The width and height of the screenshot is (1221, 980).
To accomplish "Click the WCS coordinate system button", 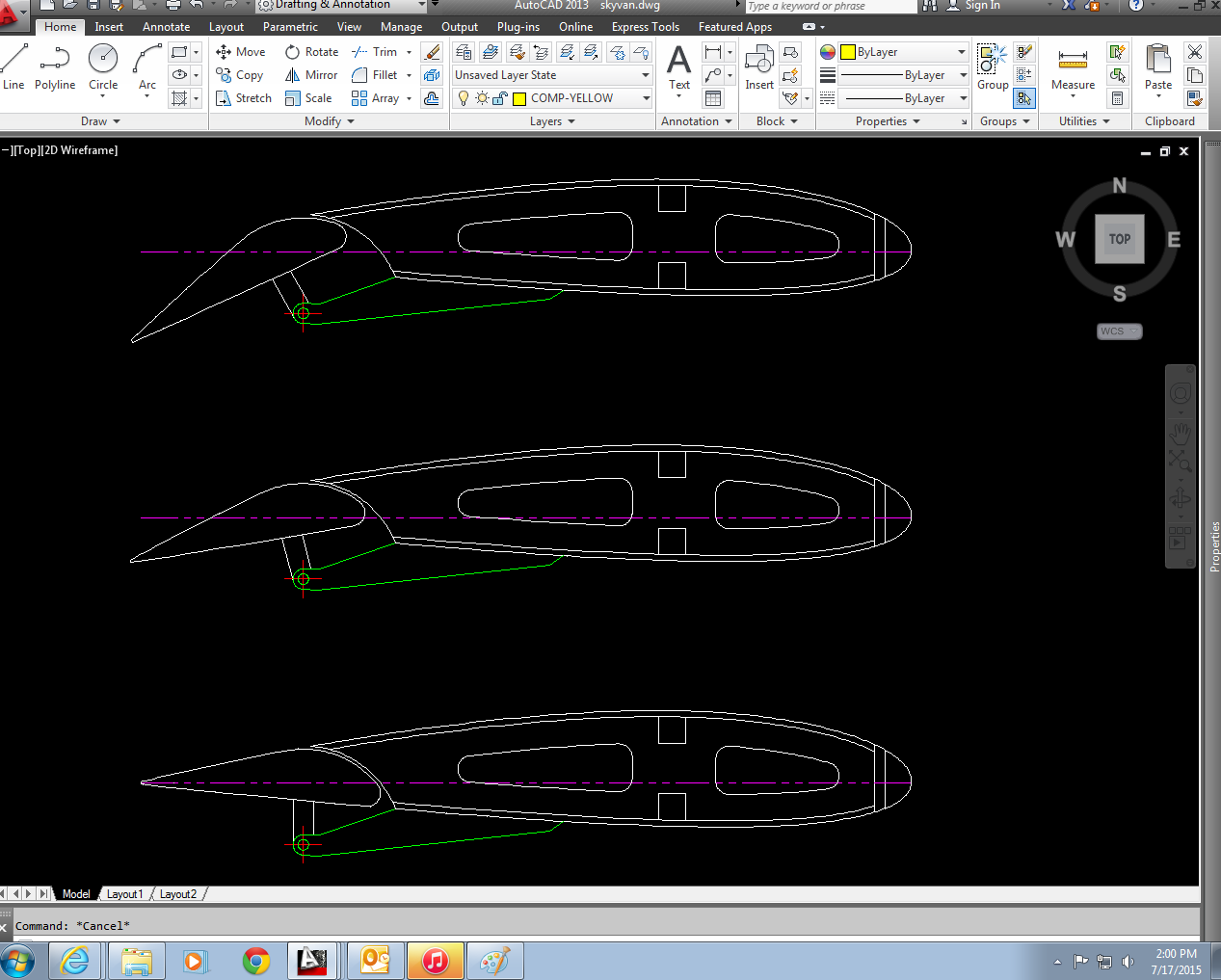I will click(1119, 331).
